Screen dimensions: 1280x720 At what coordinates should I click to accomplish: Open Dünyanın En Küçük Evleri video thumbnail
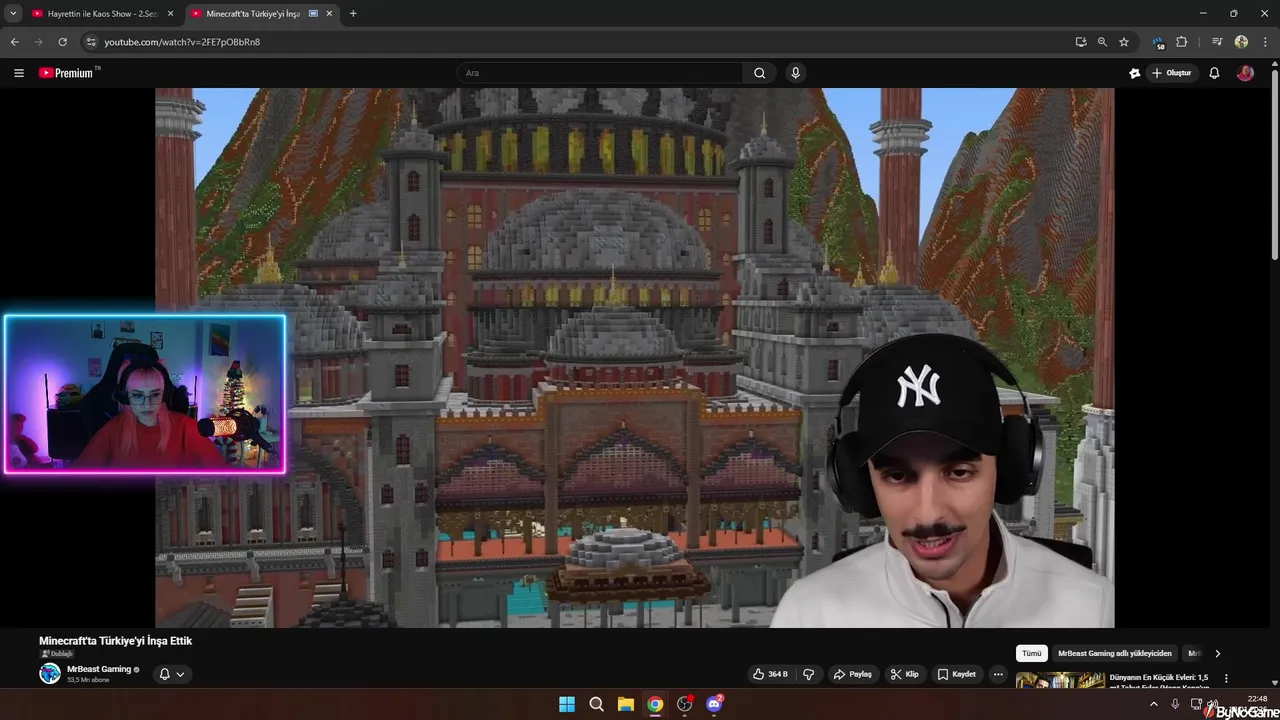(1060, 681)
